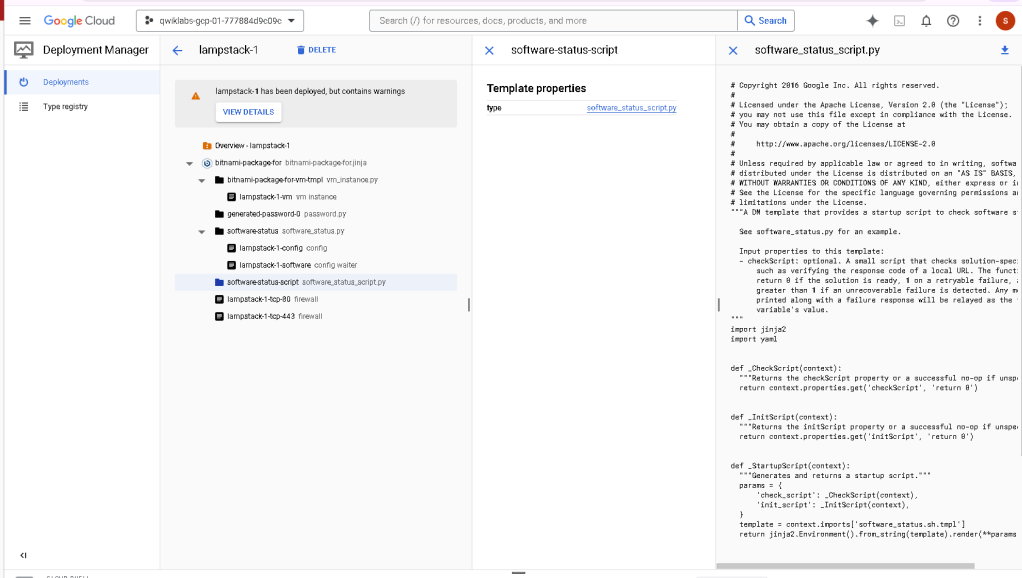Select the software-status software_status.py row
This screenshot has width=1022, height=578.
pos(316,231)
